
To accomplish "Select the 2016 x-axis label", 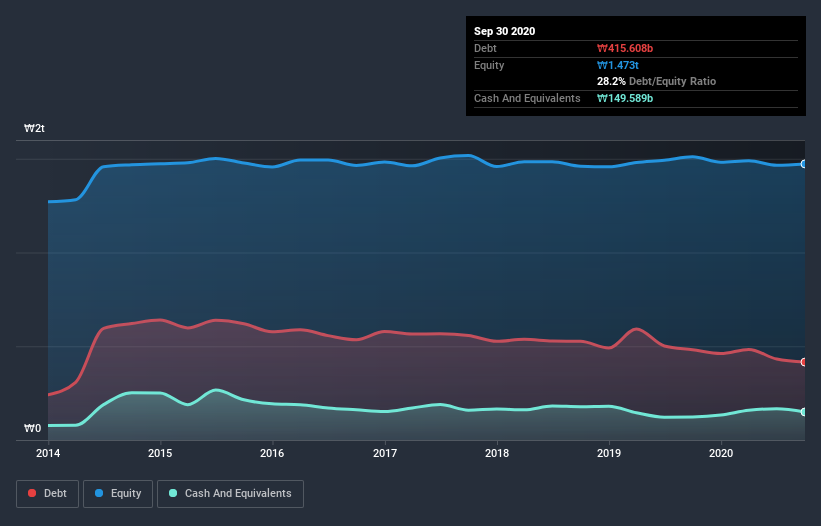I will coord(272,453).
